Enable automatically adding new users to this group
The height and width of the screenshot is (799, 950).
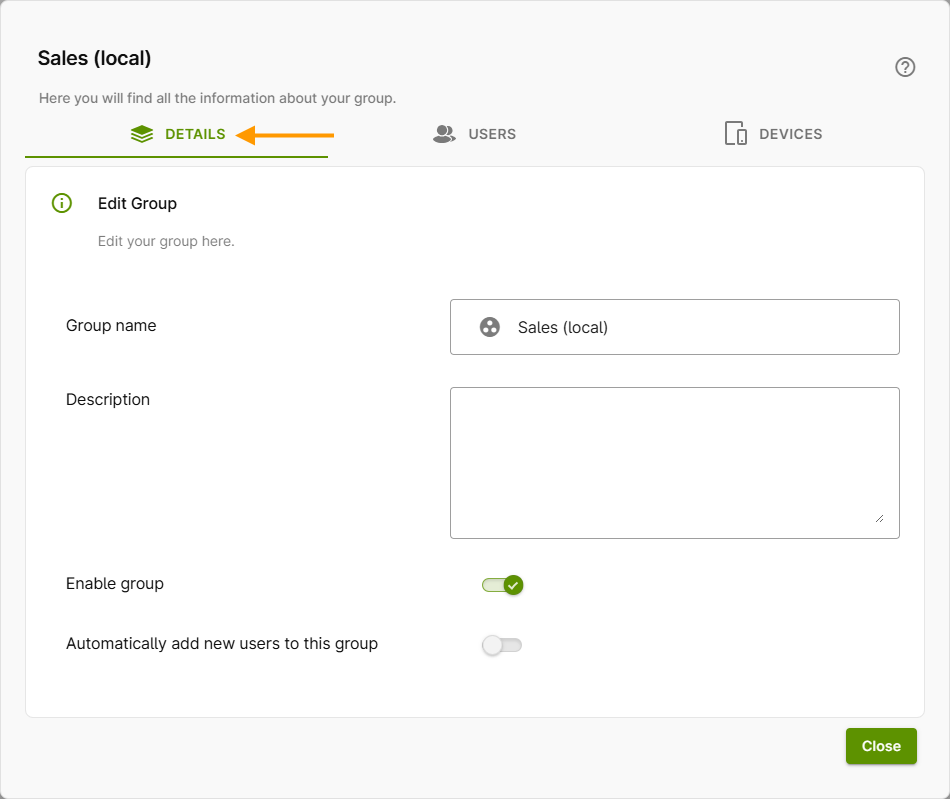pyautogui.click(x=502, y=644)
